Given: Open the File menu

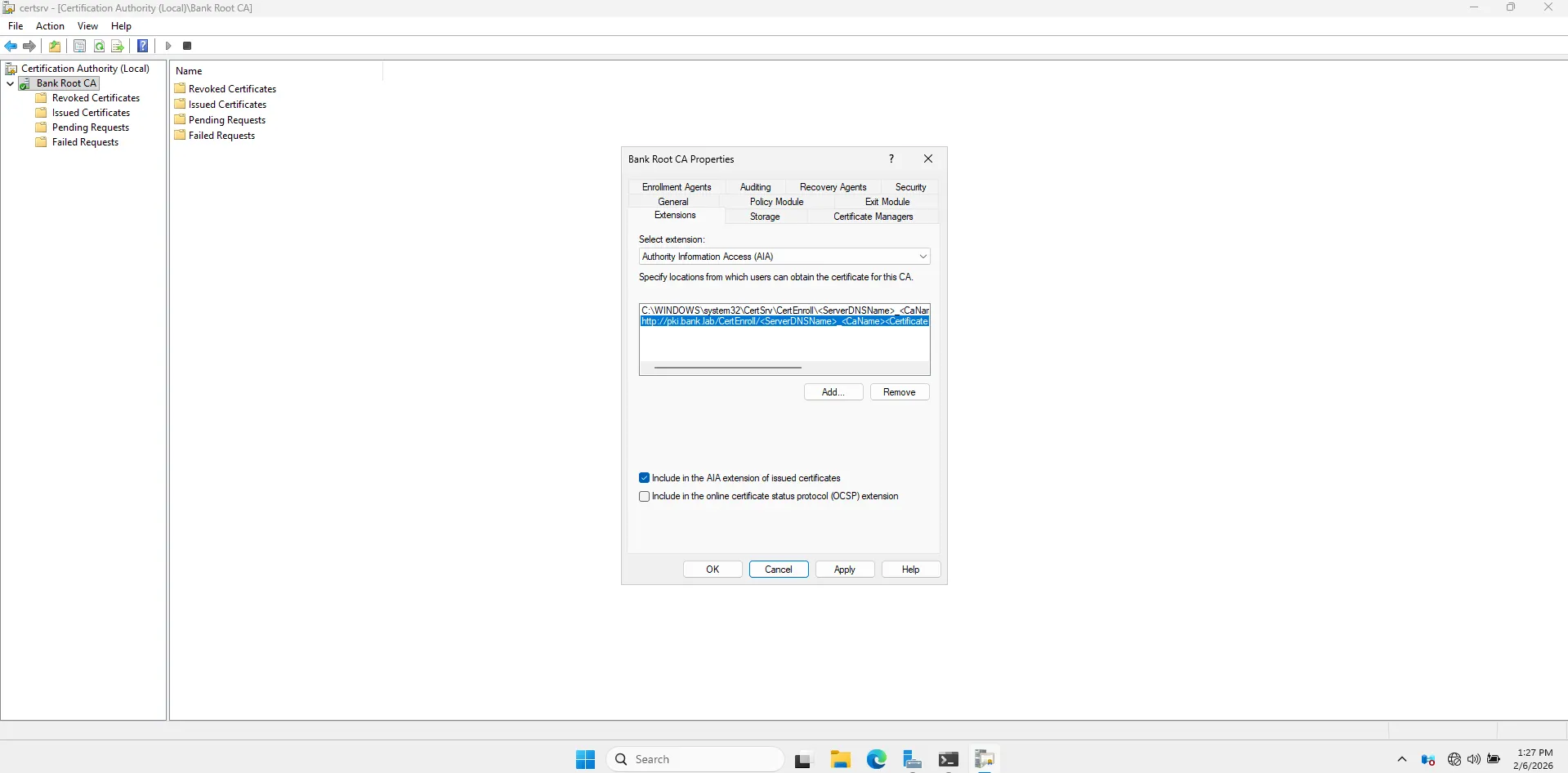Looking at the screenshot, I should click(16, 26).
